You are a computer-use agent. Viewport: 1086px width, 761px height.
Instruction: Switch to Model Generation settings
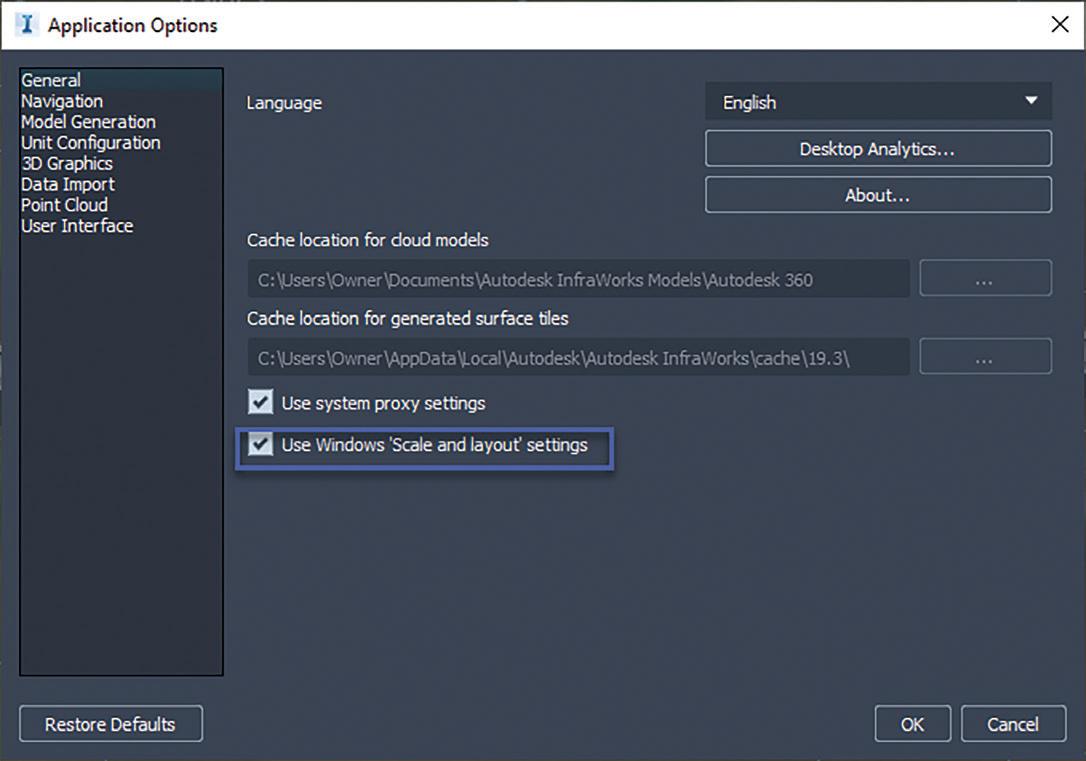pos(88,122)
